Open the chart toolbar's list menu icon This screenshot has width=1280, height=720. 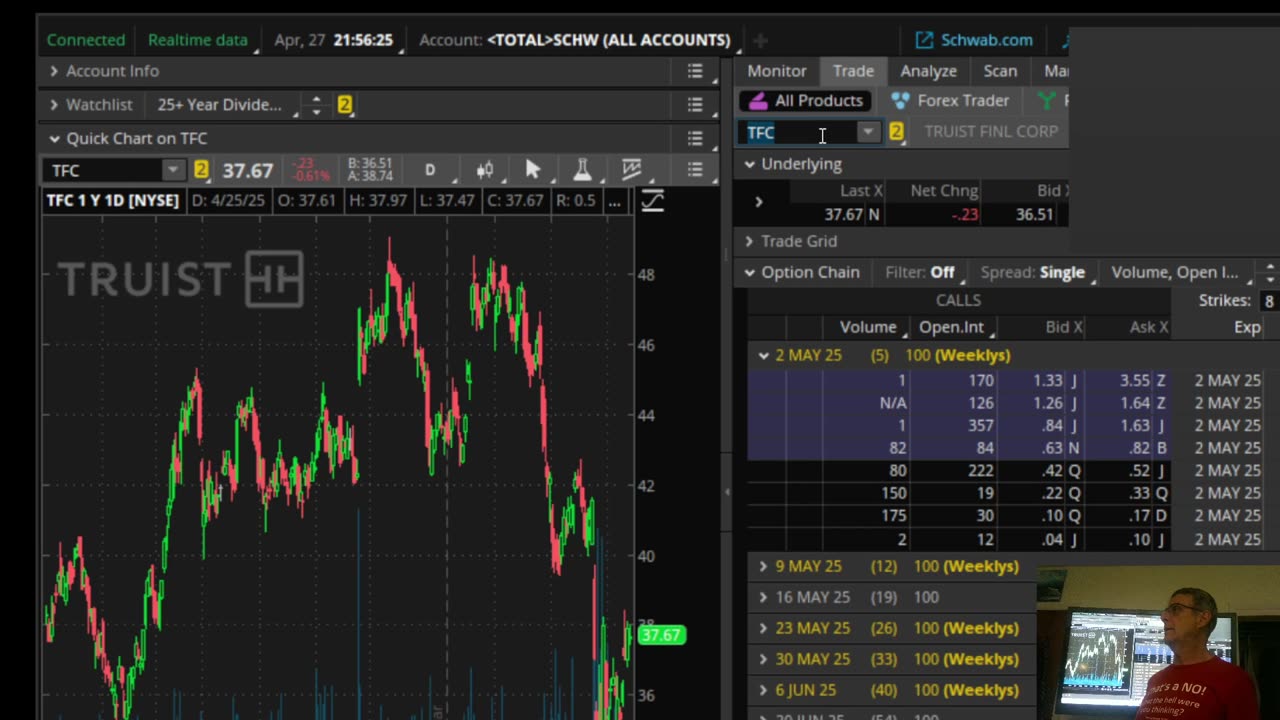(695, 170)
